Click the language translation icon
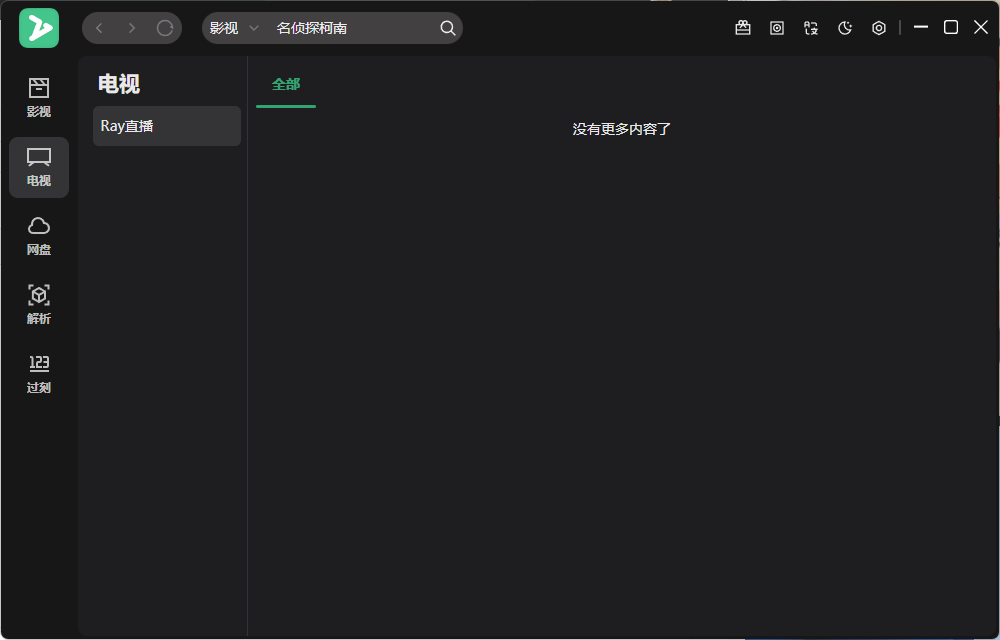 (811, 28)
